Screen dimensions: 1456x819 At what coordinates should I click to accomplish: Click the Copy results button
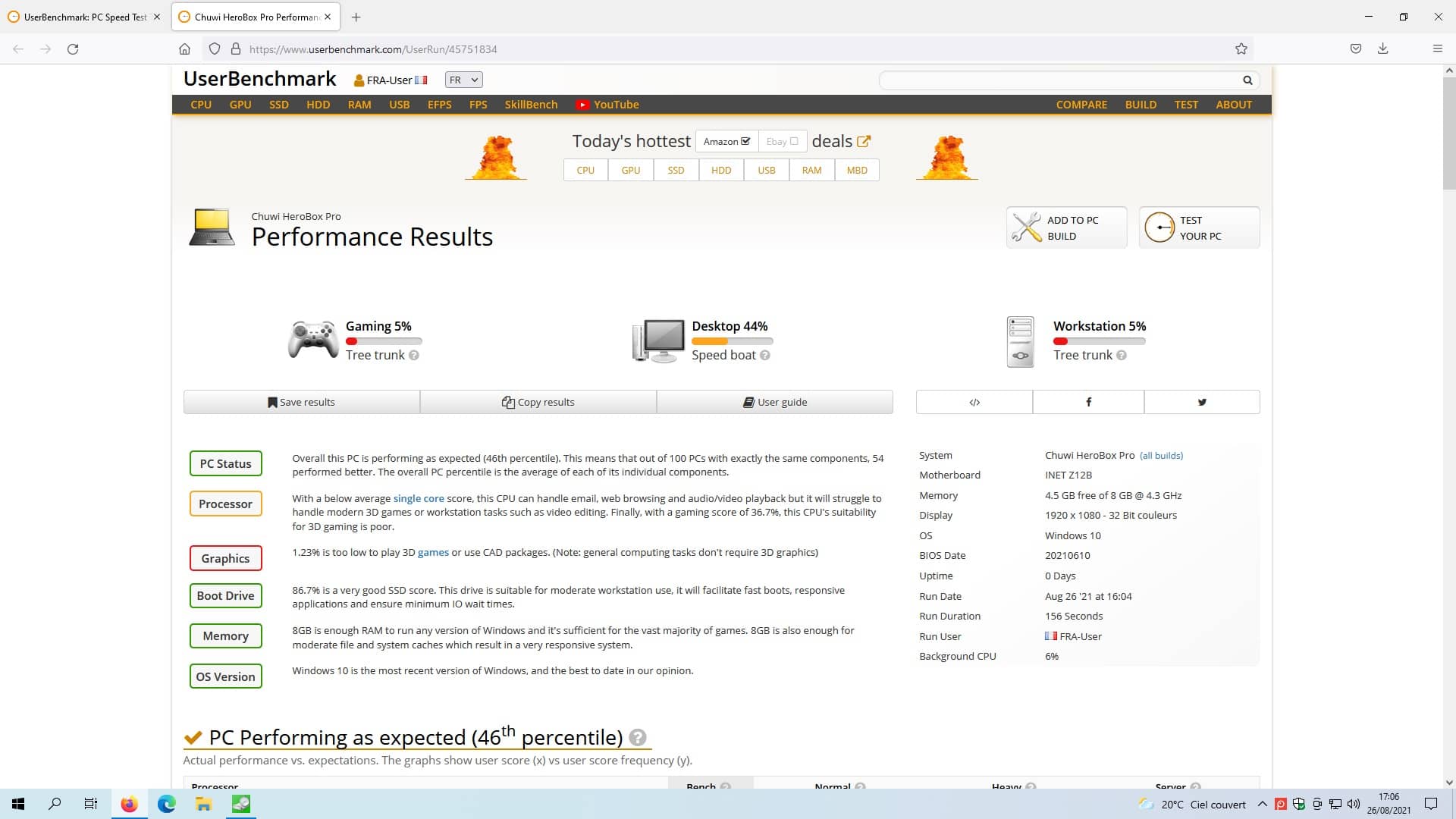click(538, 402)
